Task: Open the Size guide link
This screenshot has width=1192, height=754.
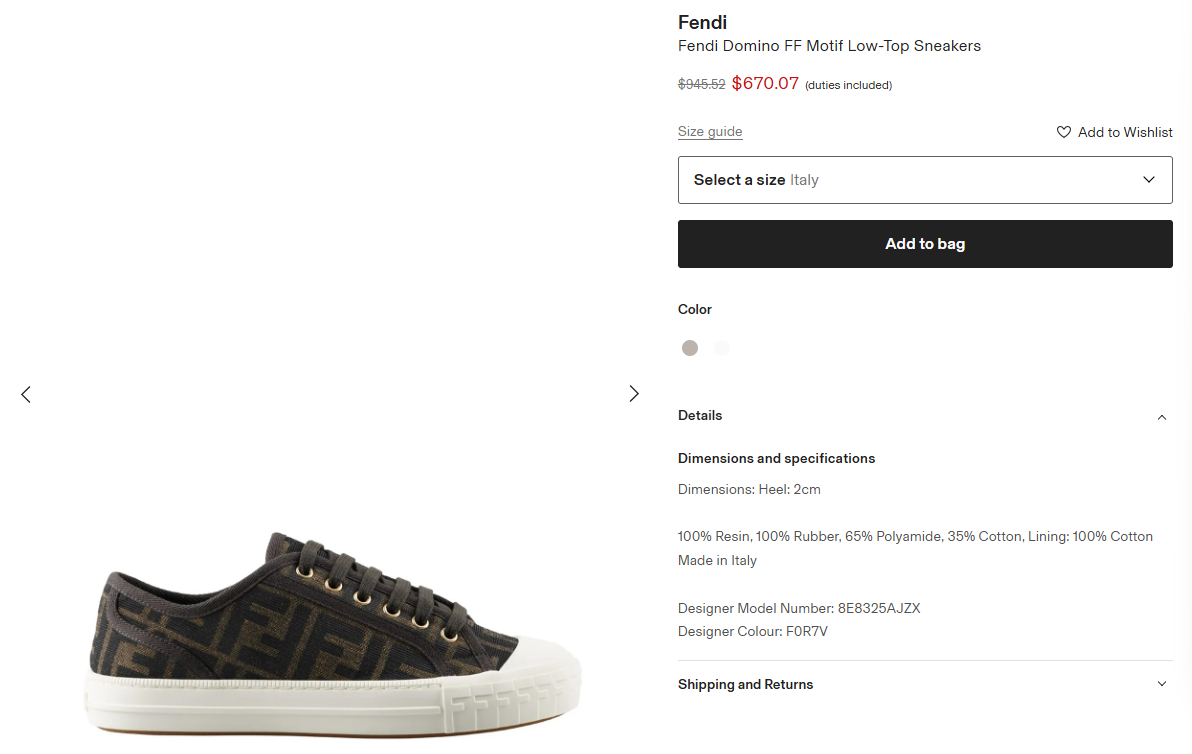Action: pyautogui.click(x=710, y=132)
